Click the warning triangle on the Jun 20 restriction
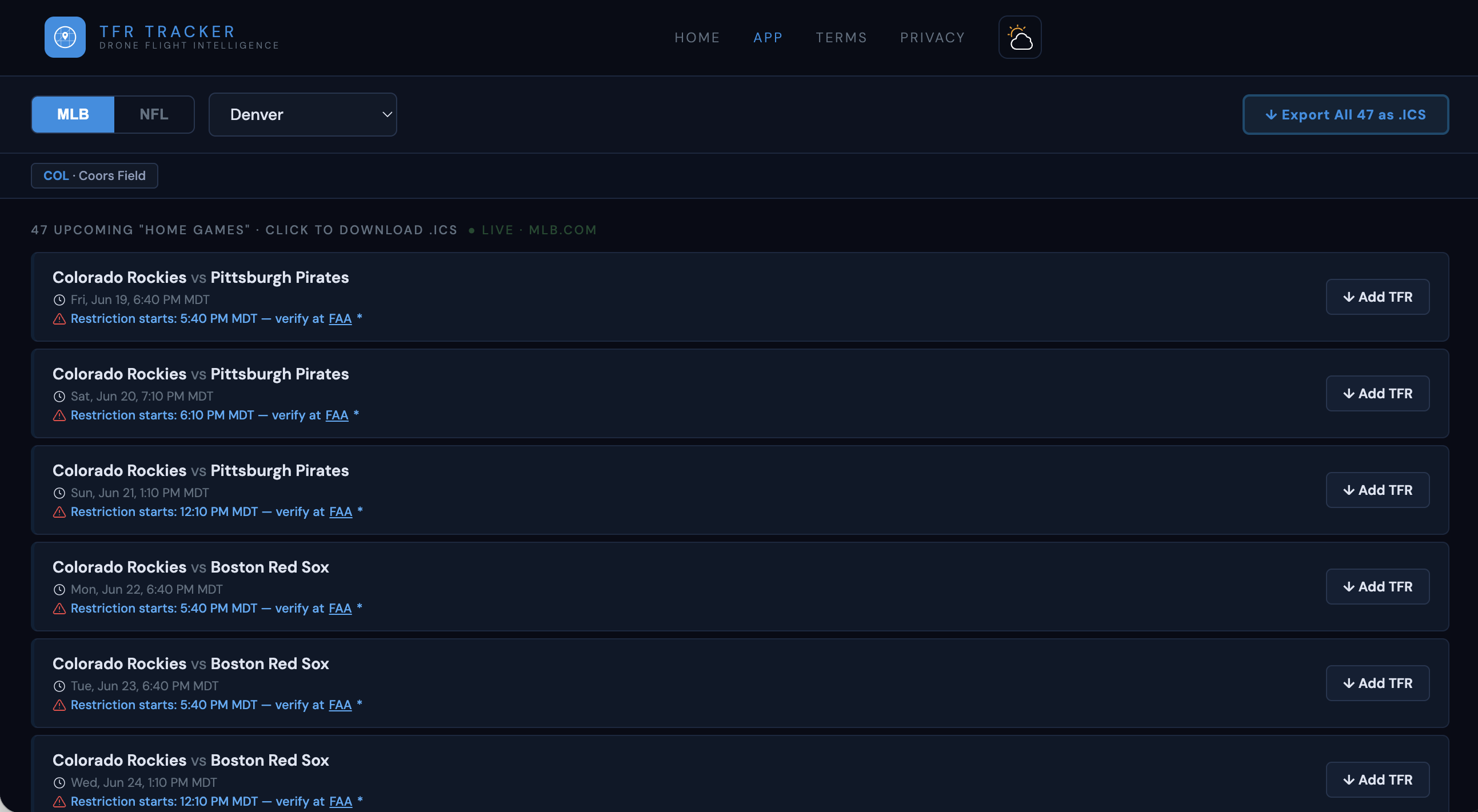The width and height of the screenshot is (1478, 812). click(x=59, y=415)
